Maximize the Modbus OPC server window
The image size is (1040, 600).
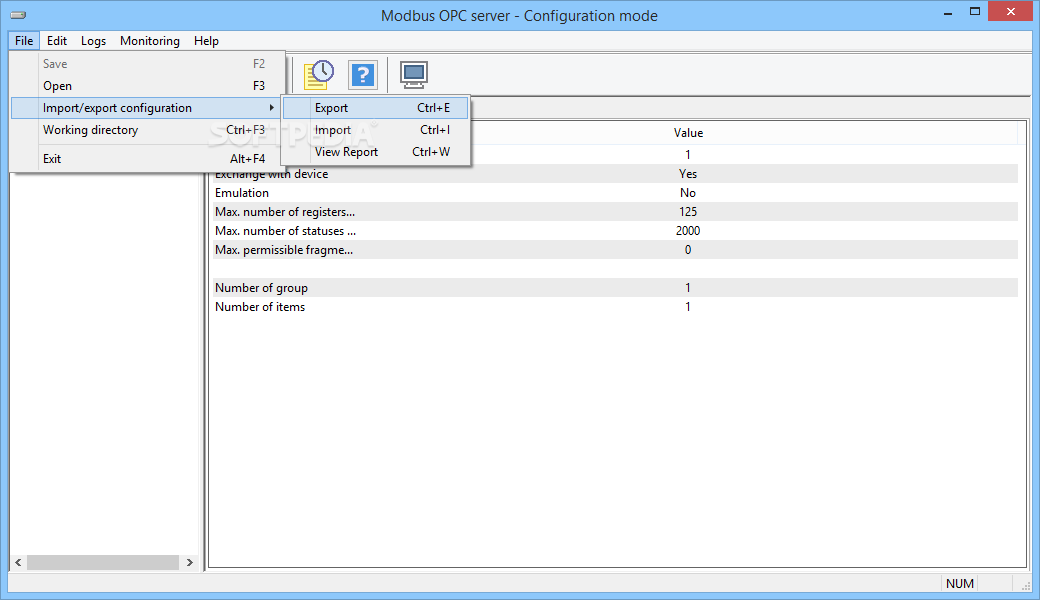point(975,11)
